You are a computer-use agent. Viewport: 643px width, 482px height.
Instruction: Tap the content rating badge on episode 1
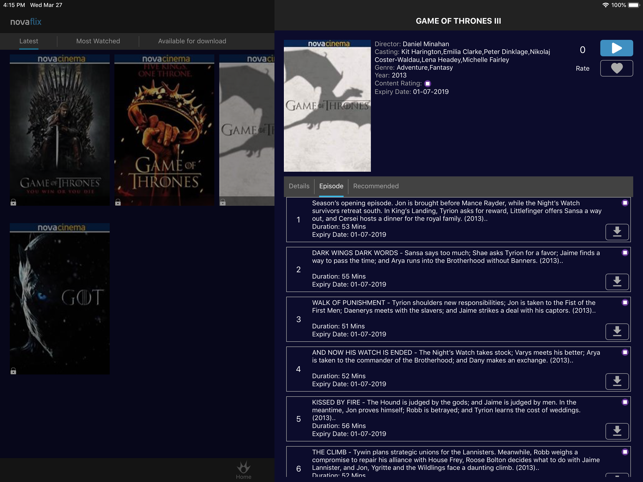click(625, 203)
